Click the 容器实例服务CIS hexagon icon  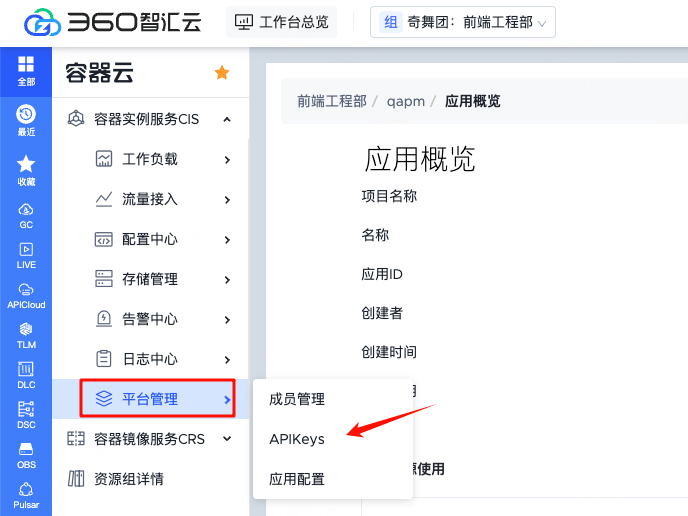coord(76,118)
